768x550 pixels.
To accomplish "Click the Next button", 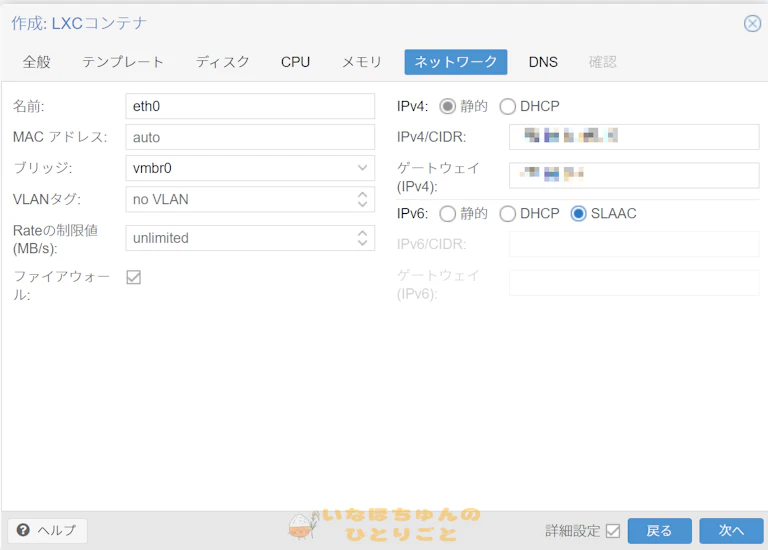I will click(x=731, y=530).
